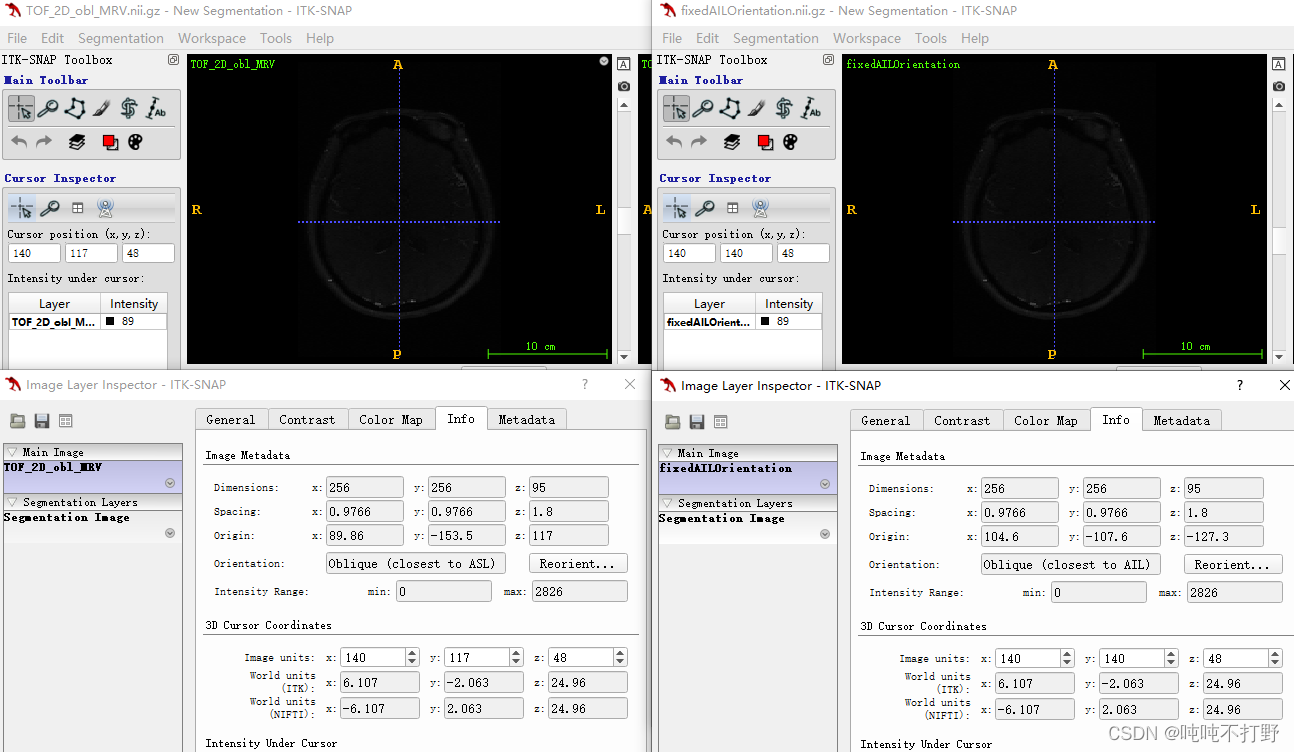Viewport: 1294px width, 752px height.
Task: Switch Cursor Inspector to sync page in fixedAILOrientation
Action: [x=760, y=208]
